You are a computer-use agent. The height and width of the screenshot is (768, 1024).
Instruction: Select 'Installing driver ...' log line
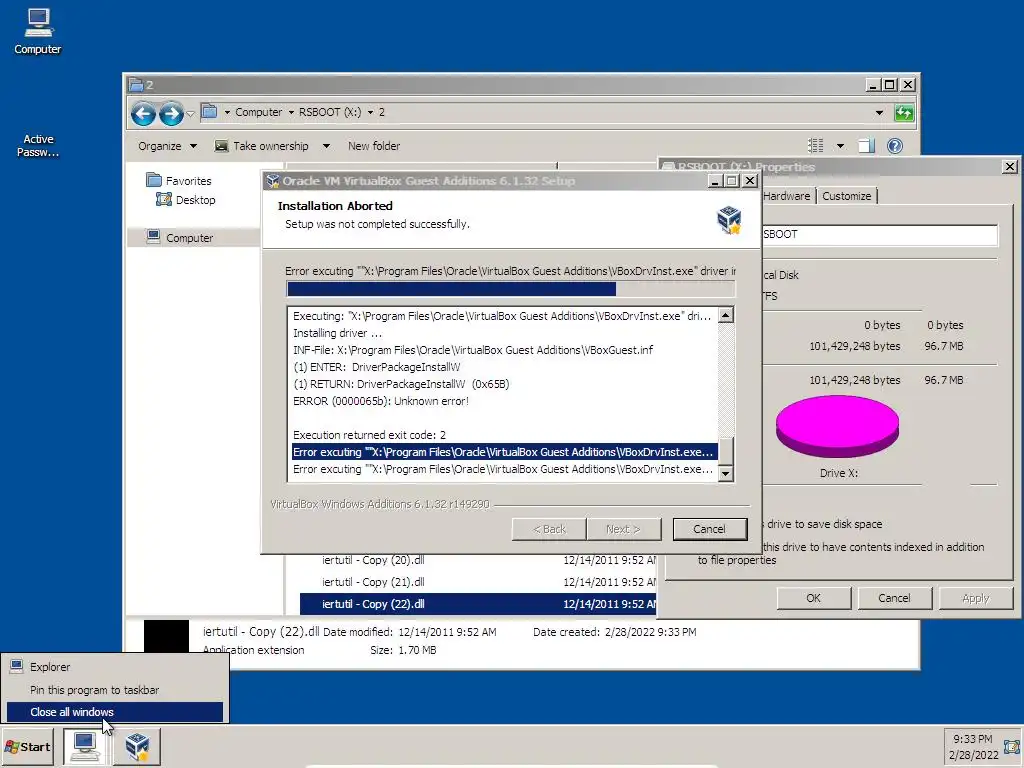[338, 333]
